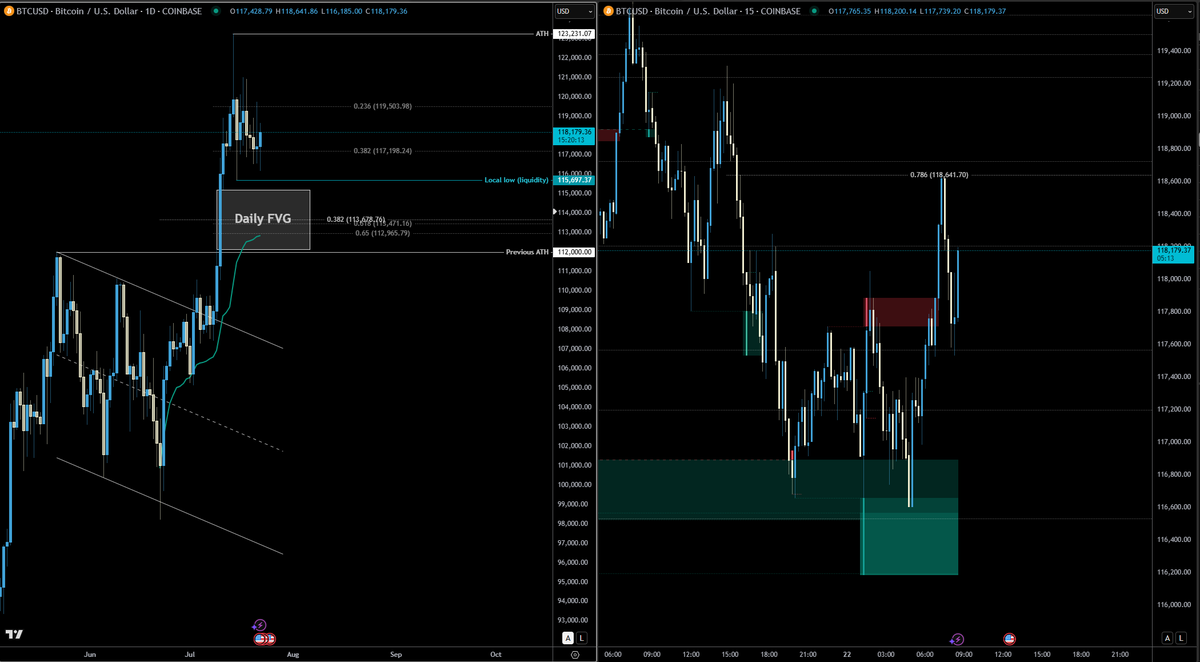
Task: Click the current price tag on 15-minute chart
Action: coord(1174,254)
